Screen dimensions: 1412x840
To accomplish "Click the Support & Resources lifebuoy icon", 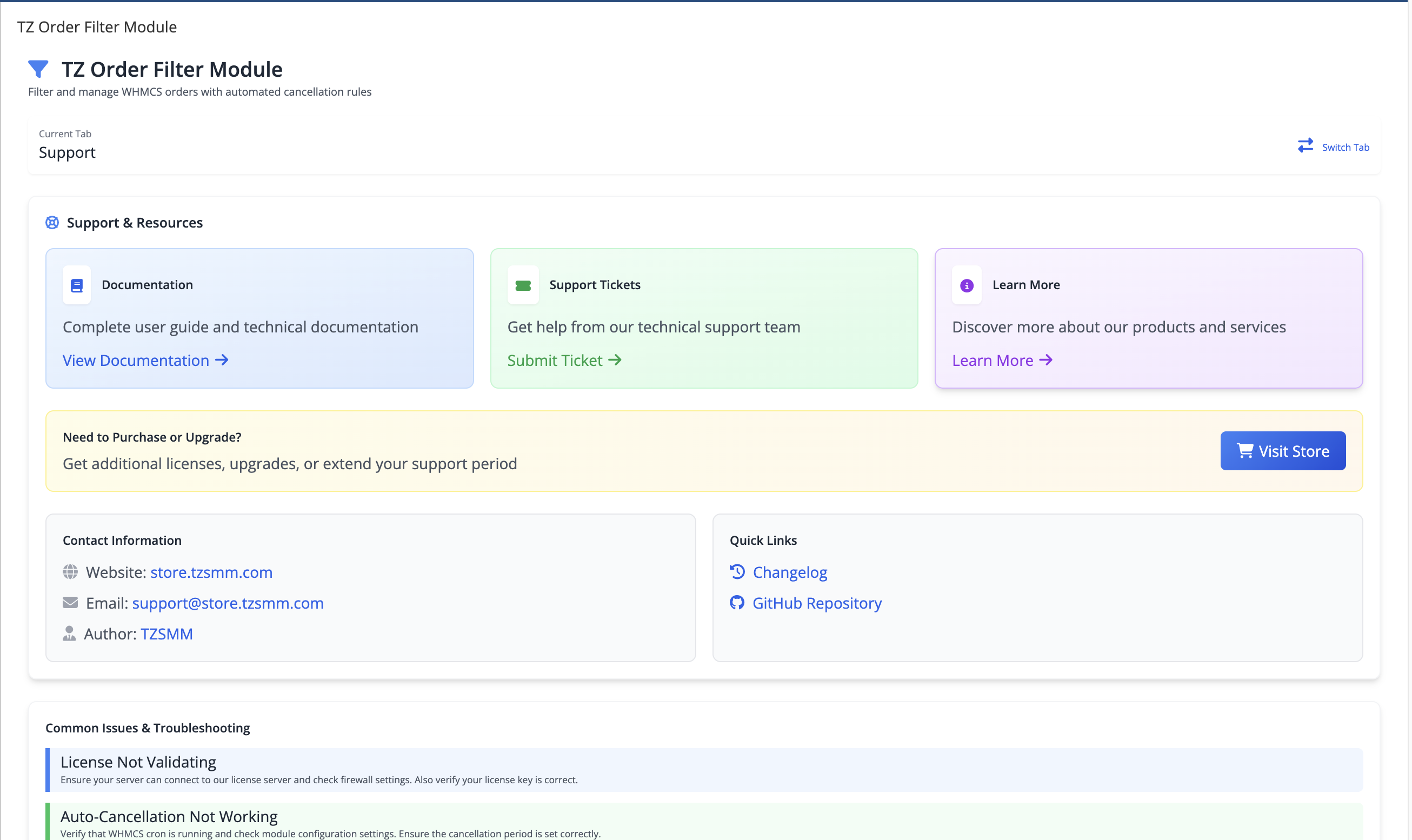I will tap(52, 223).
